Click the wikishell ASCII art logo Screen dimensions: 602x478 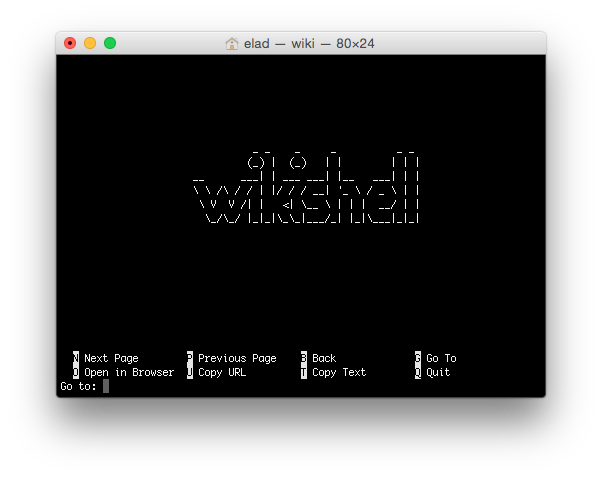pyautogui.click(x=306, y=187)
